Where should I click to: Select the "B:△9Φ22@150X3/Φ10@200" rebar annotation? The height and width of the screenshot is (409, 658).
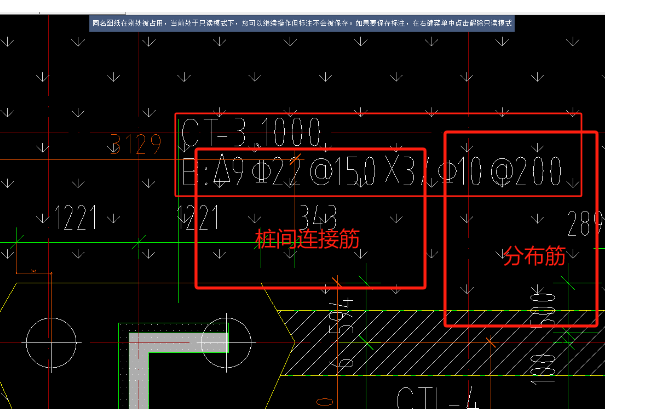(x=372, y=172)
